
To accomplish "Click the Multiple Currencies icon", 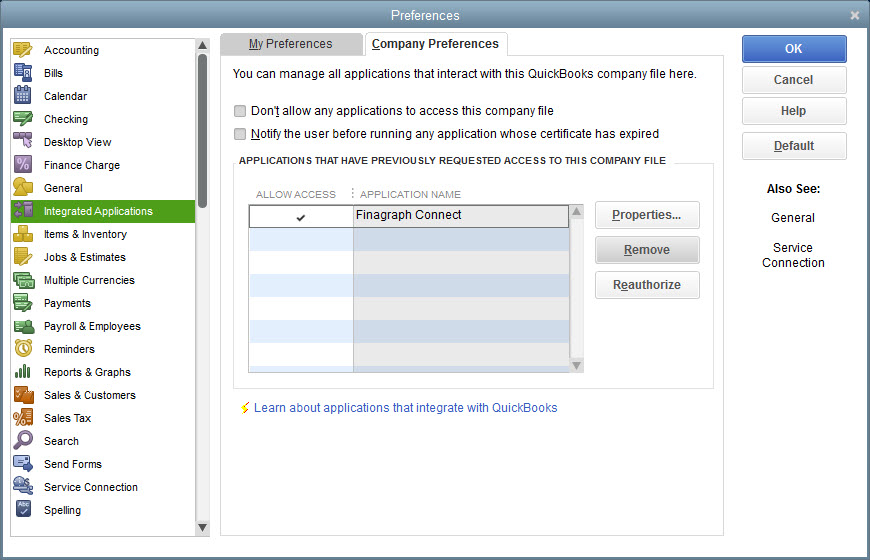I will coord(23,280).
